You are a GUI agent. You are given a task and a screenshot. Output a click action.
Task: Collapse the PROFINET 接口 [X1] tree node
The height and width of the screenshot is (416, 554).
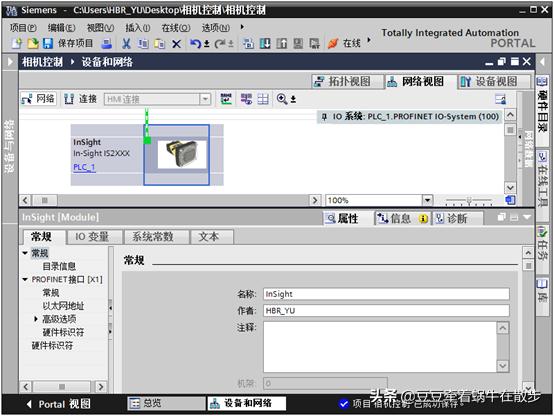[x=25, y=279]
